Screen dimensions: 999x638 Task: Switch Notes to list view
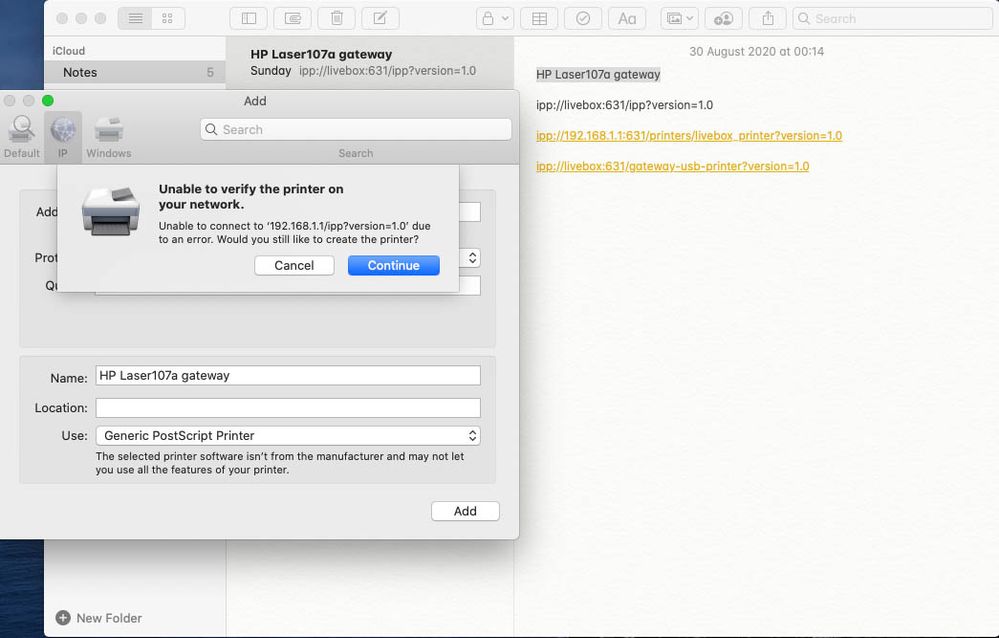(135, 18)
